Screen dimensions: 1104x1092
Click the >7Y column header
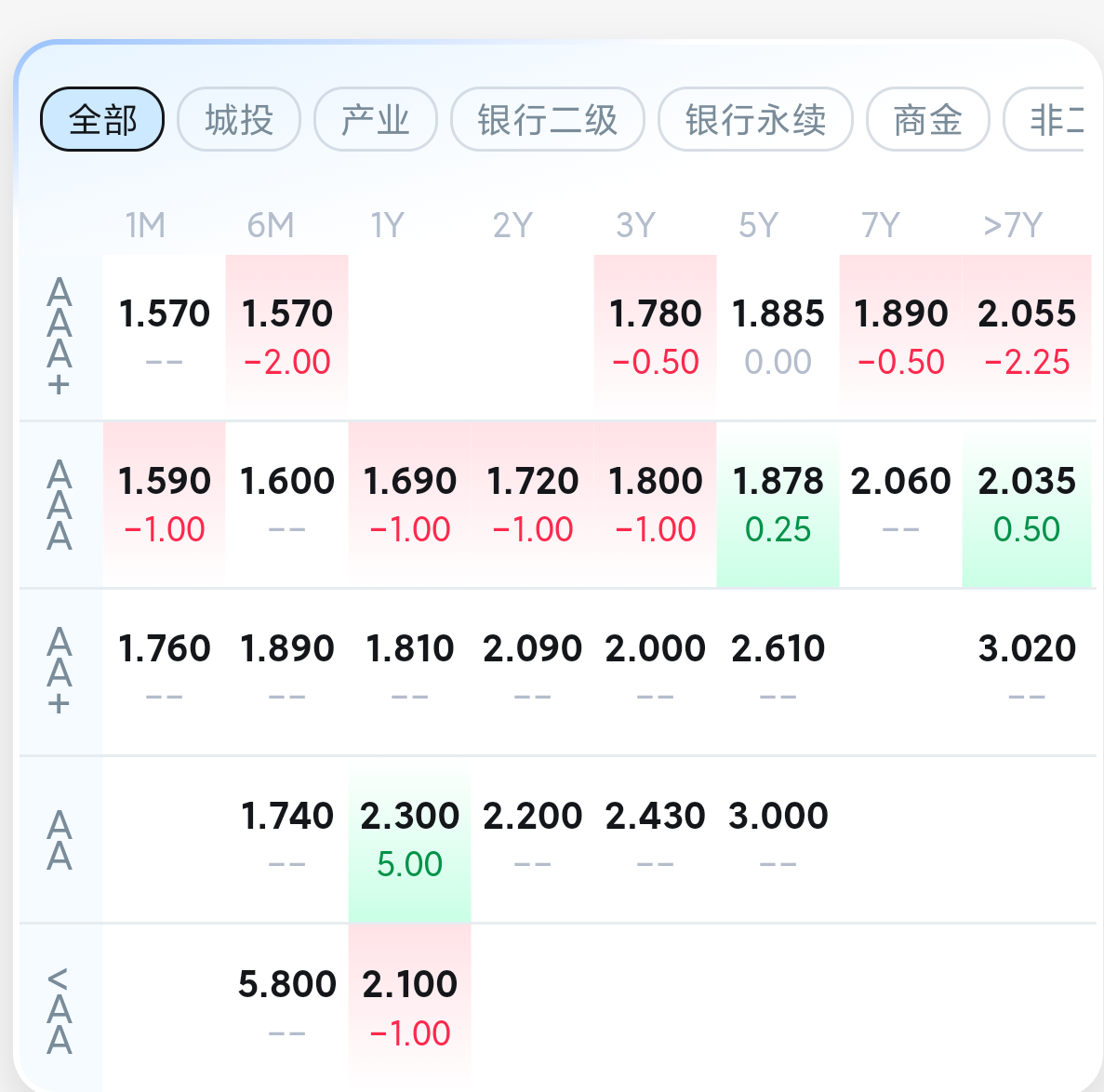click(1013, 225)
